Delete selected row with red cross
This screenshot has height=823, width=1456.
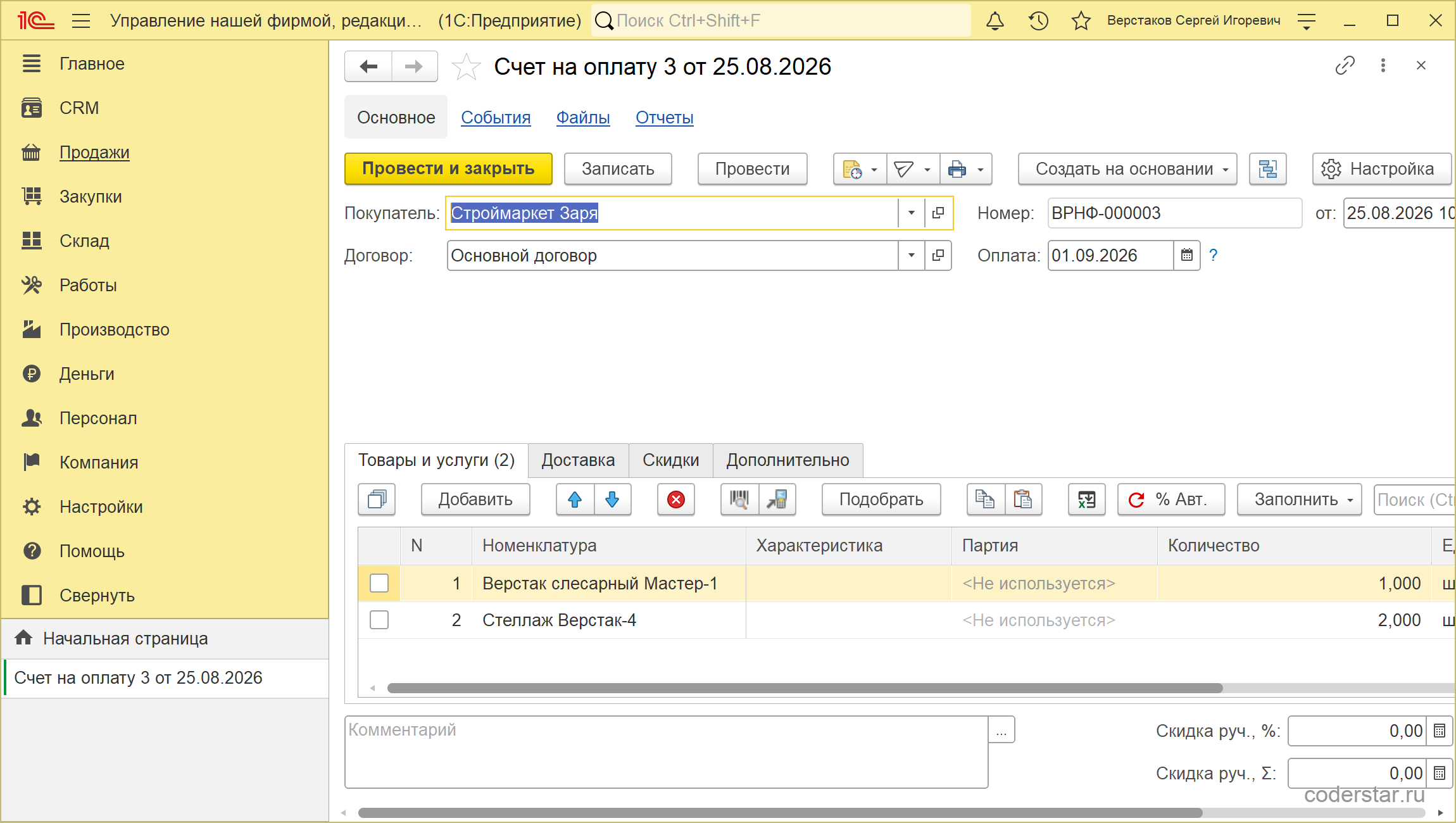pos(676,499)
